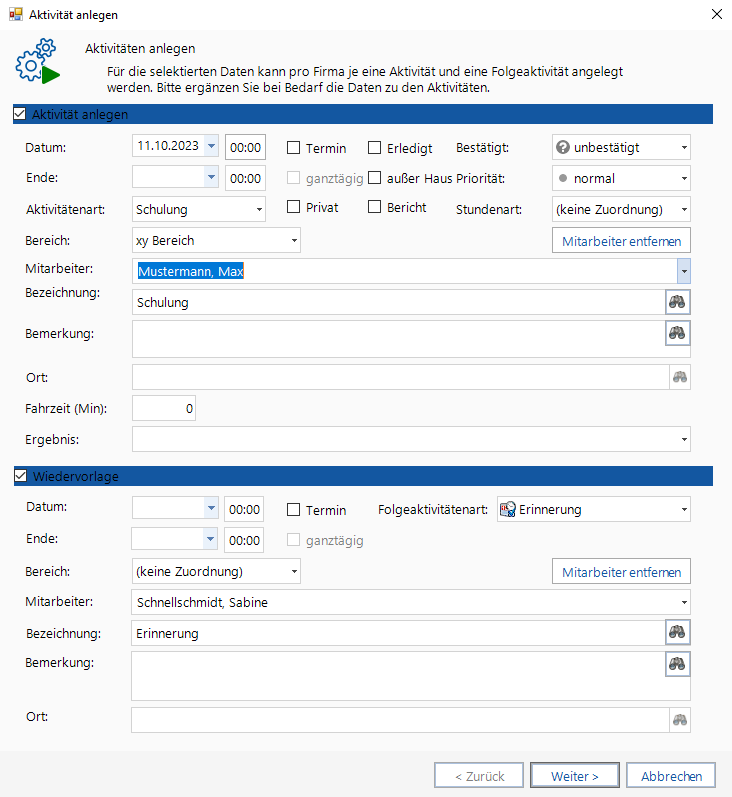Click binoculars icon beside the upper Ort field
Image resolution: width=732 pixels, height=797 pixels.
click(x=680, y=377)
